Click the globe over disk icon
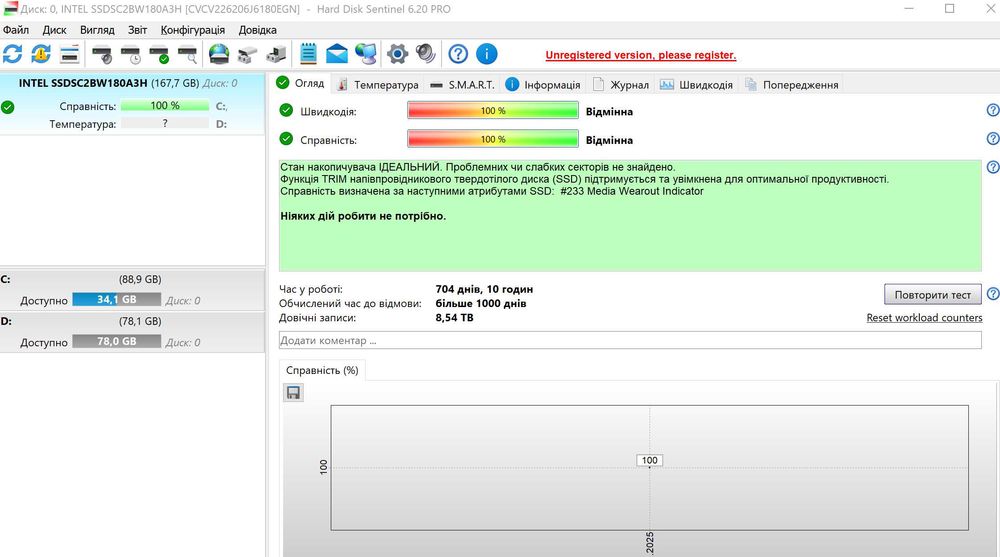1000x557 pixels. [219, 54]
